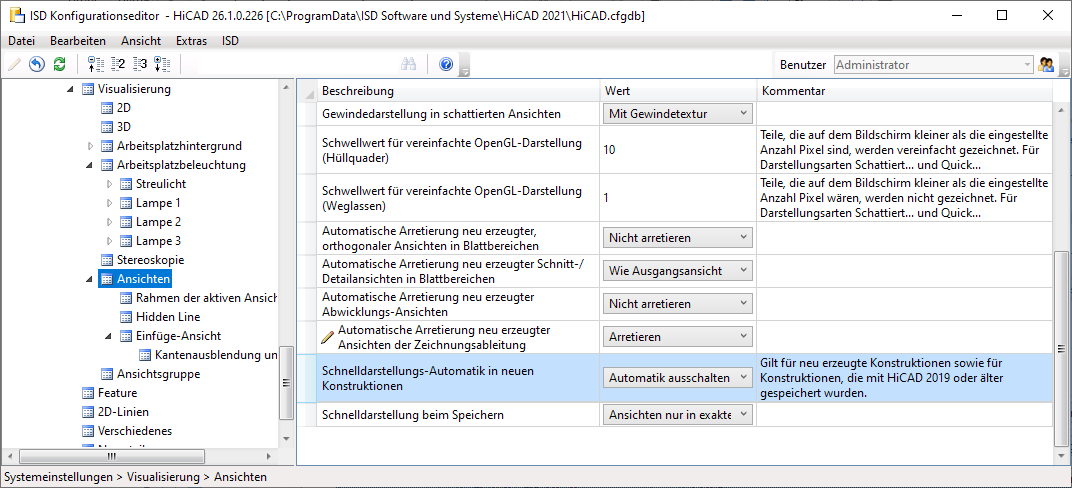The width and height of the screenshot is (1072, 488).
Task: Open the Extras menu
Action: tap(191, 40)
